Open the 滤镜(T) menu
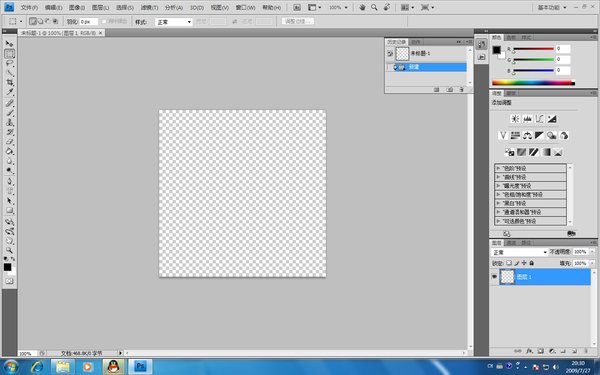600x375 pixels. 149,7
